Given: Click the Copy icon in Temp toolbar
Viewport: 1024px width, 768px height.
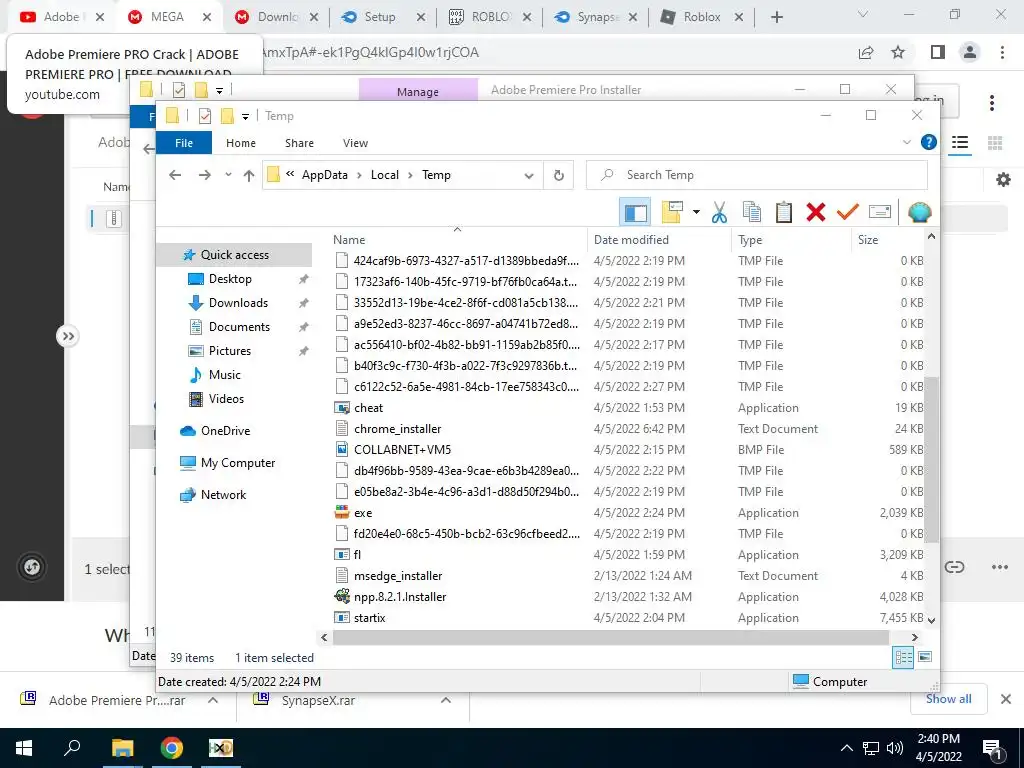Looking at the screenshot, I should click(752, 212).
